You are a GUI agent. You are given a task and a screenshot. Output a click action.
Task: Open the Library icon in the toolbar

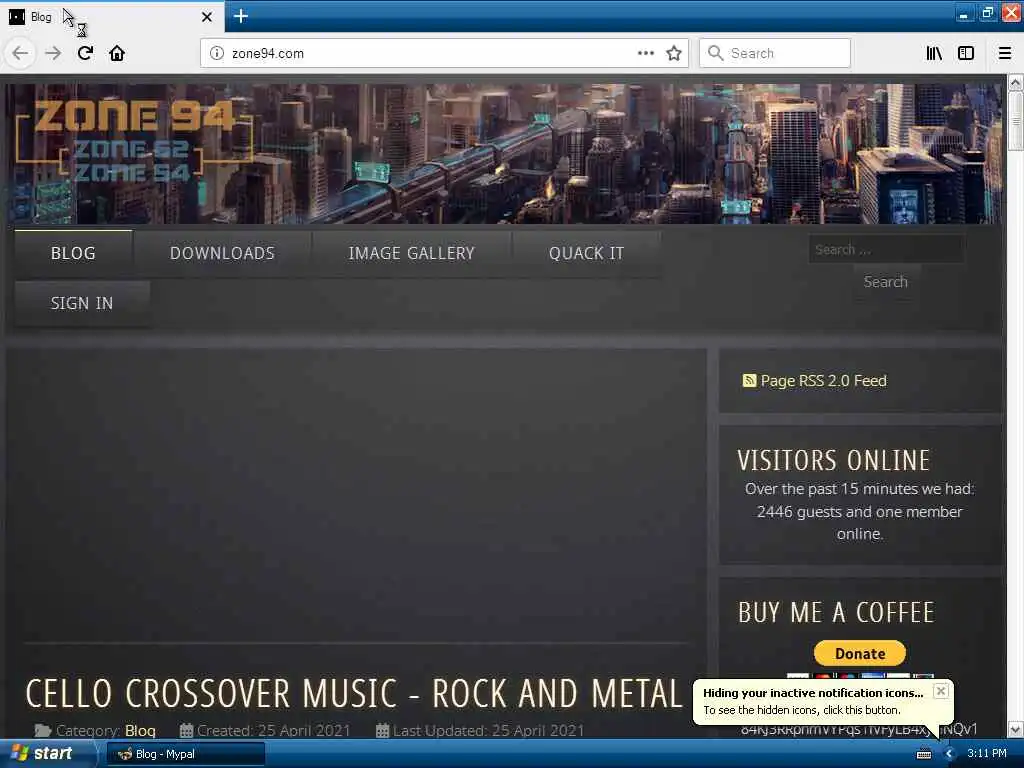click(x=934, y=53)
